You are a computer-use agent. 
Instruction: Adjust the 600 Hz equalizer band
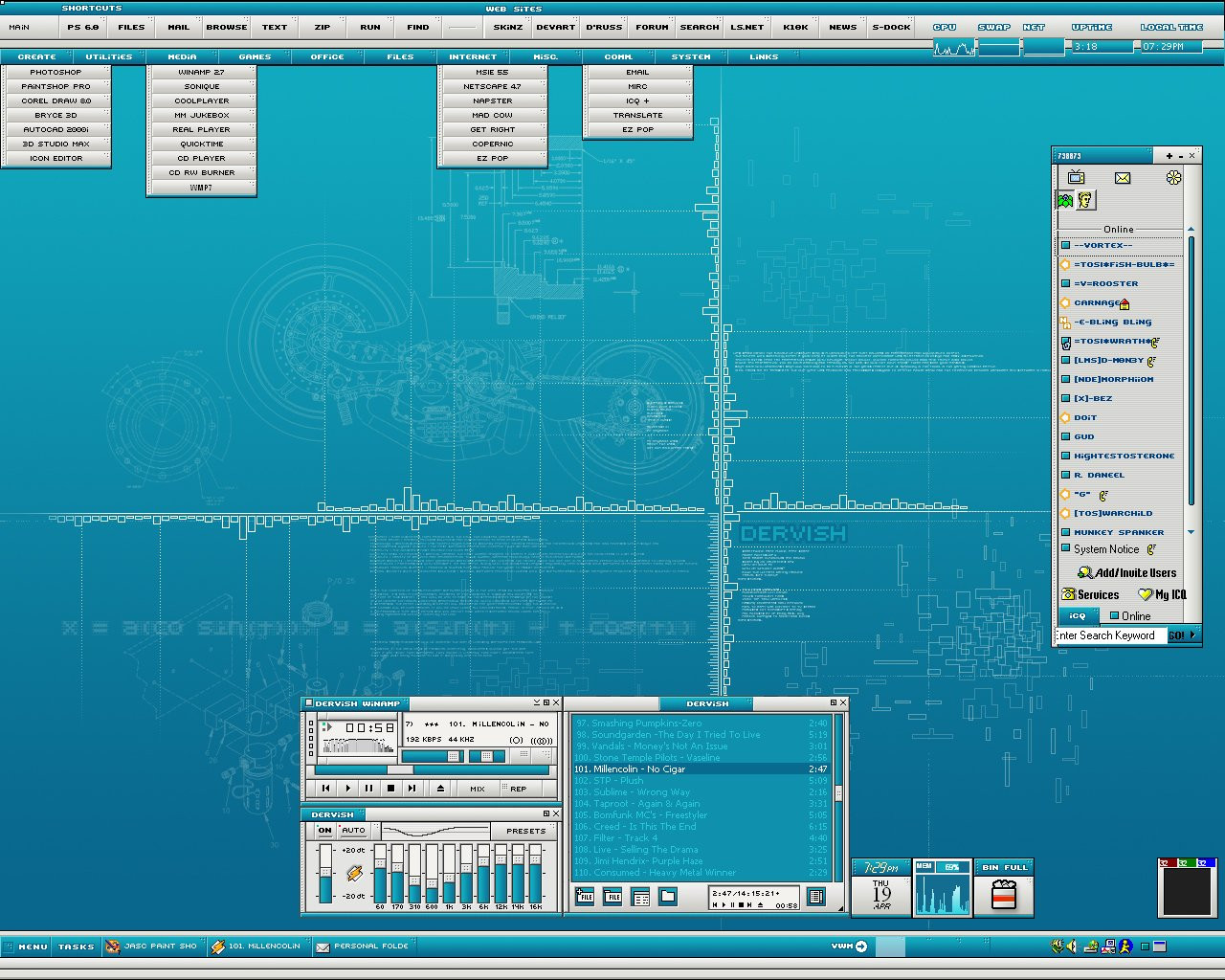click(x=432, y=873)
